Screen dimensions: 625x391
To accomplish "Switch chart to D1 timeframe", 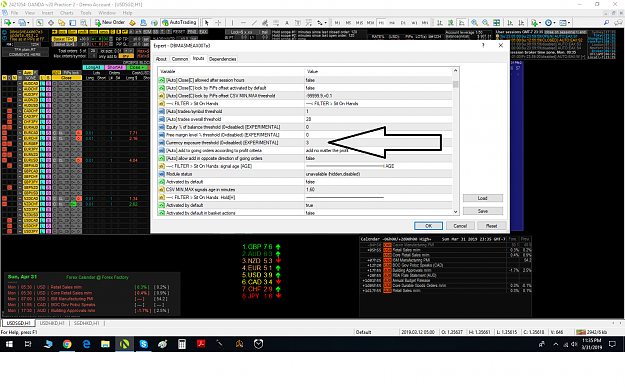I will [403, 23].
